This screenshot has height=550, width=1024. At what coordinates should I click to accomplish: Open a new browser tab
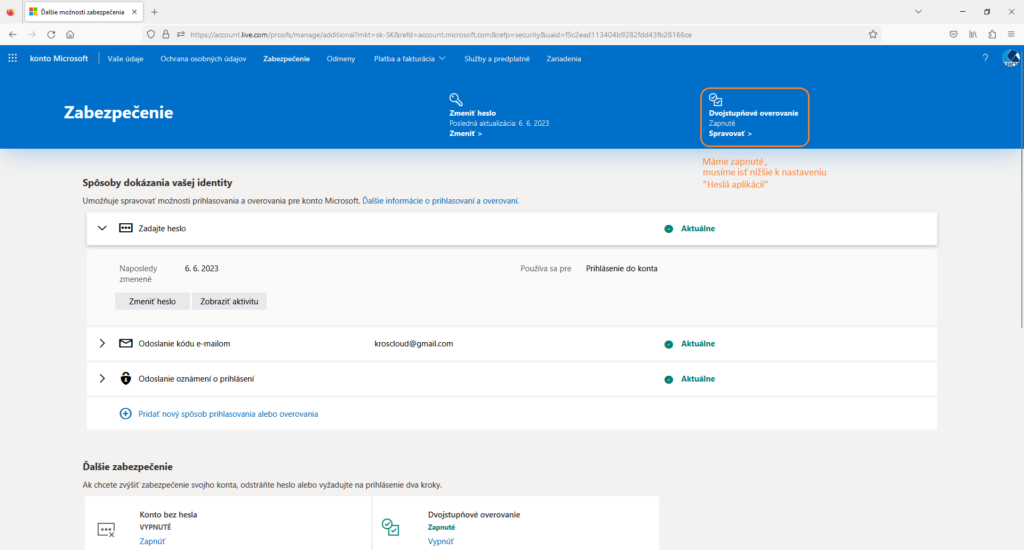click(x=154, y=11)
